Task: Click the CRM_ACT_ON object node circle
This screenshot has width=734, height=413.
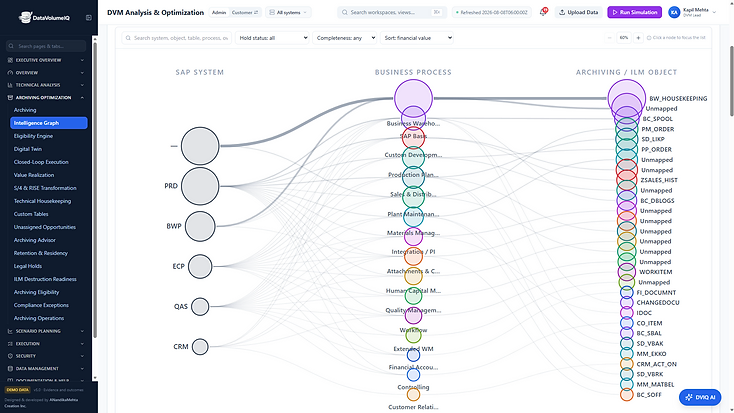Action: tap(627, 364)
